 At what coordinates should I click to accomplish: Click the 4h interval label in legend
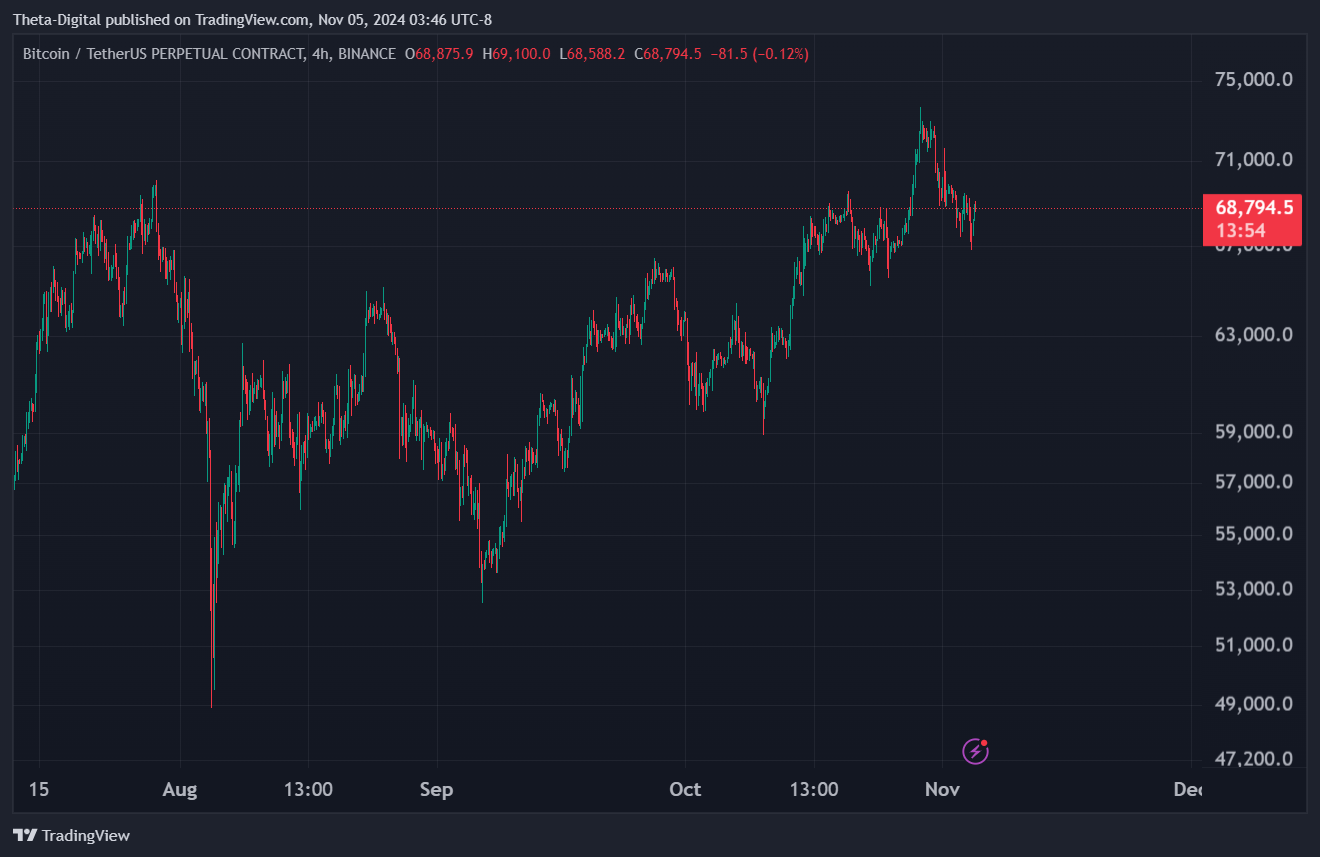[x=321, y=54]
